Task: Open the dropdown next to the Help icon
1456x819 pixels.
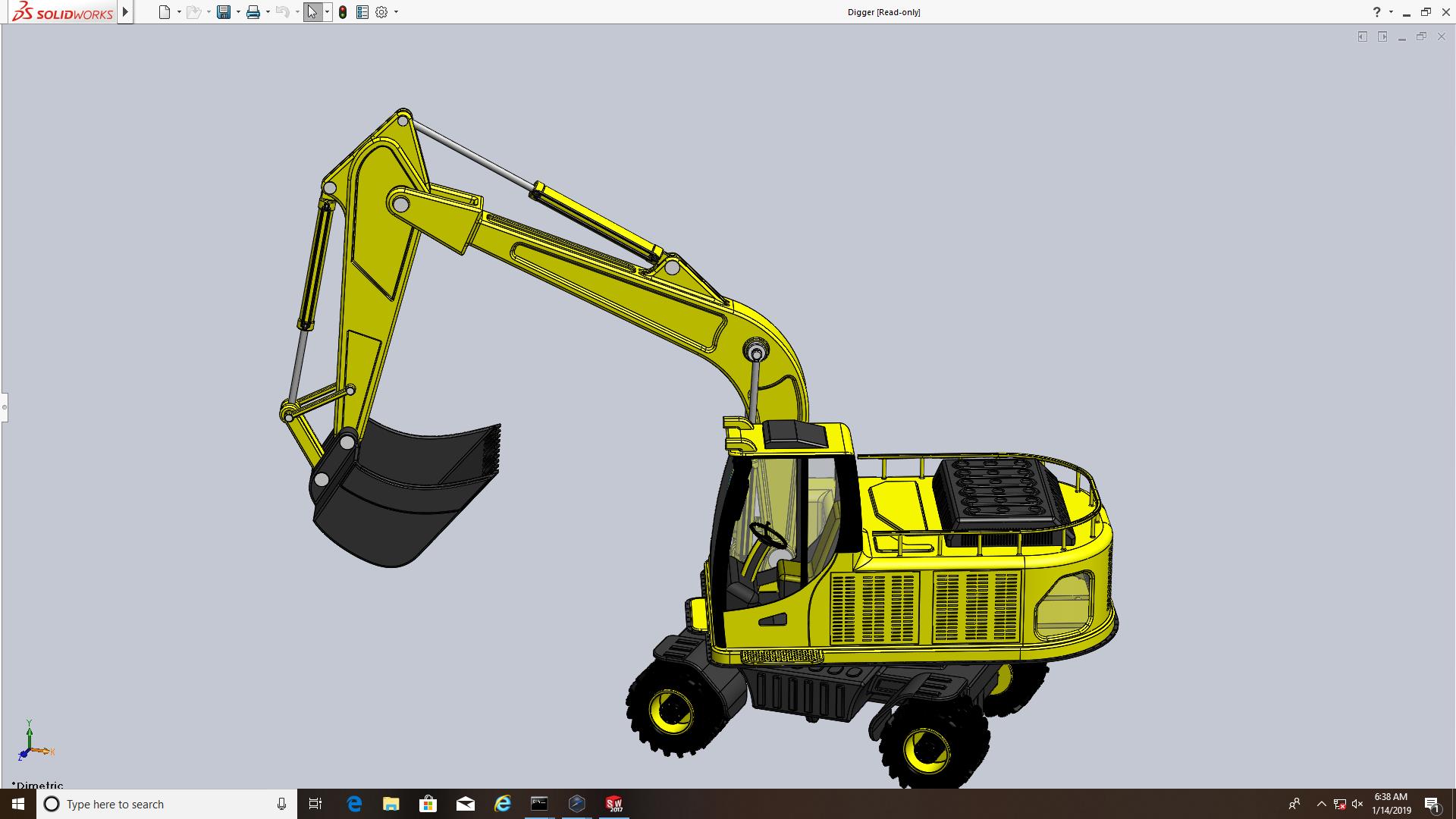Action: (x=1391, y=12)
